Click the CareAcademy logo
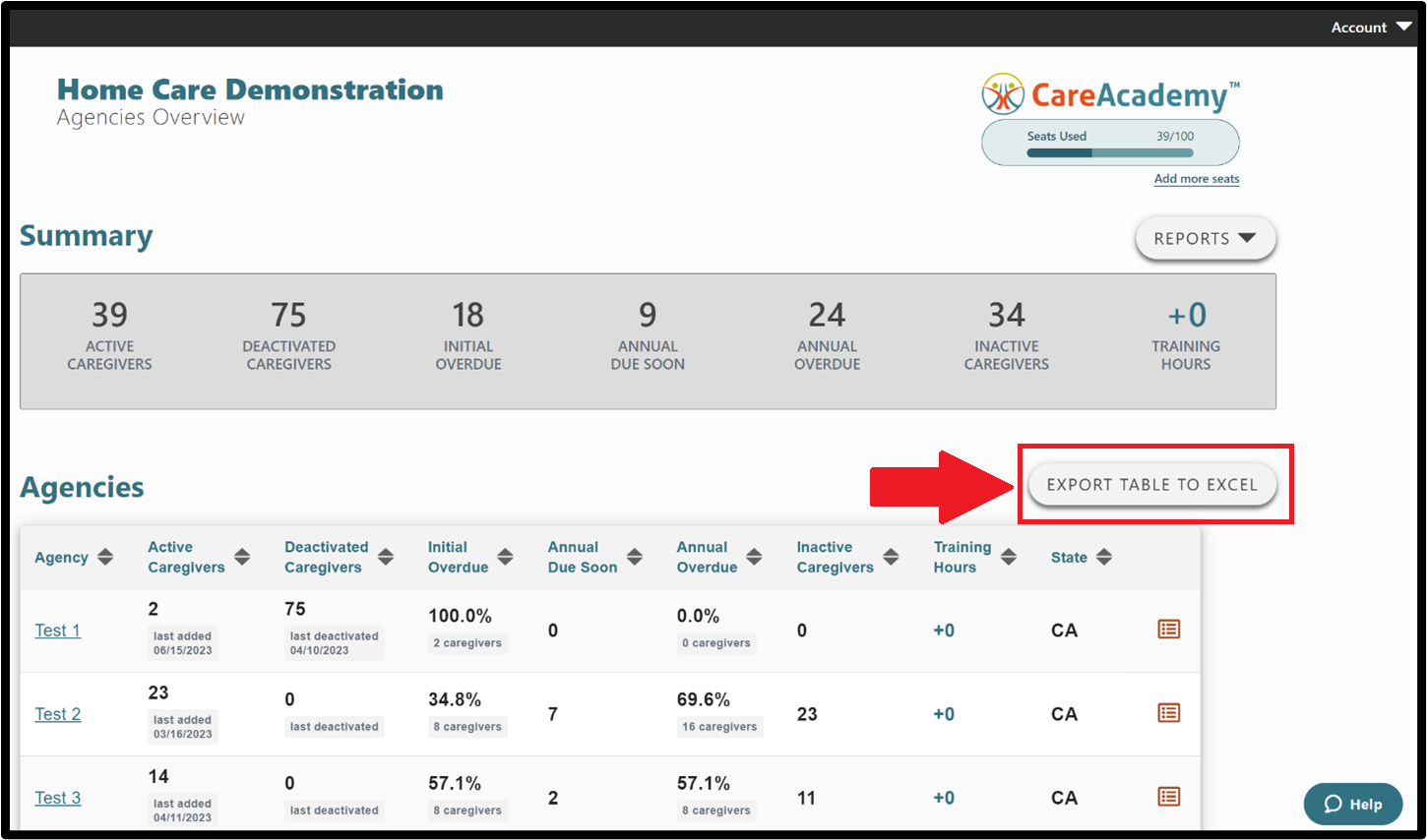Screen dimensions: 1427x840 1110,94
